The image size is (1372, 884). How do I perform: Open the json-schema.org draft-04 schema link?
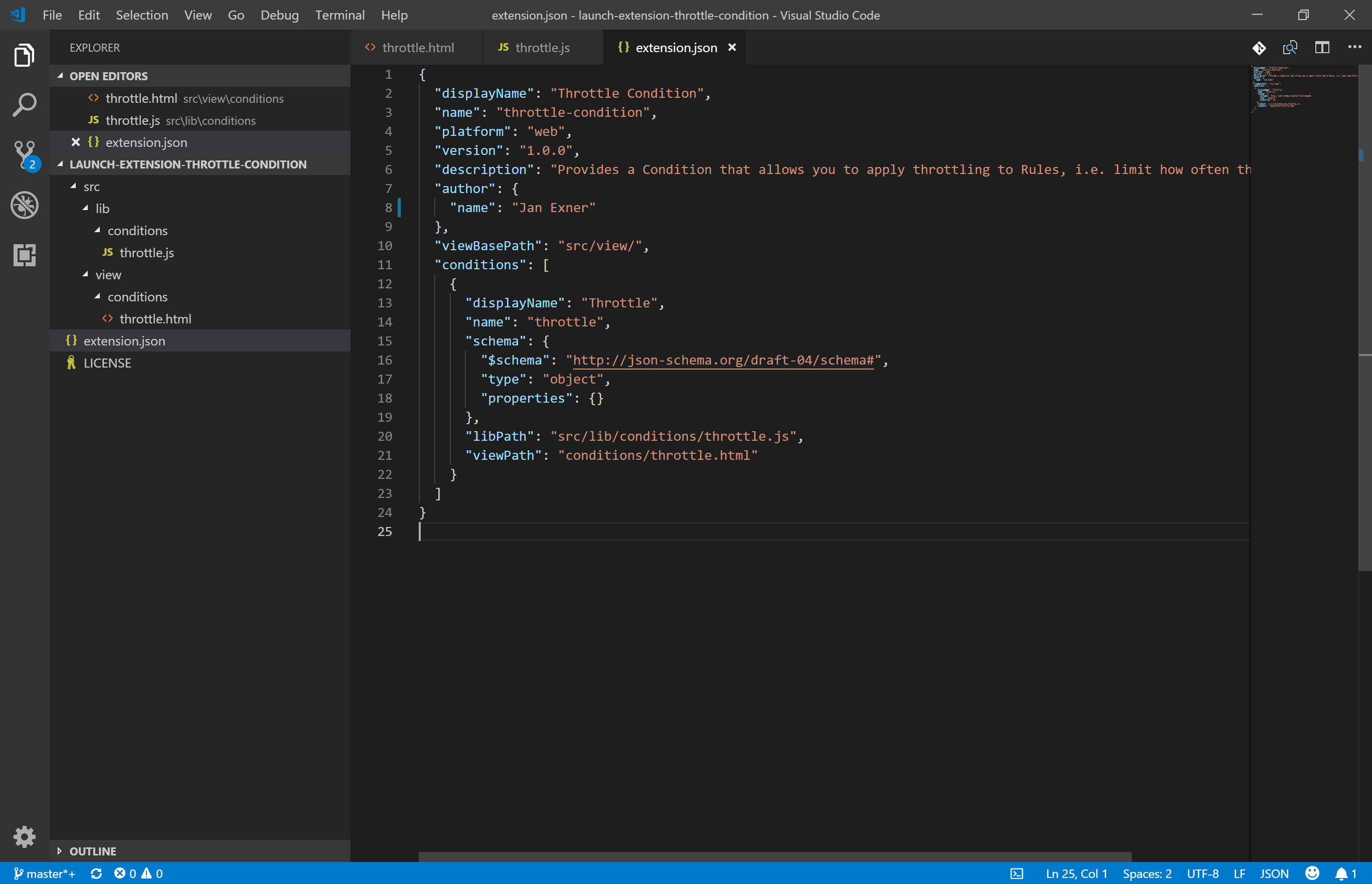[x=722, y=360]
